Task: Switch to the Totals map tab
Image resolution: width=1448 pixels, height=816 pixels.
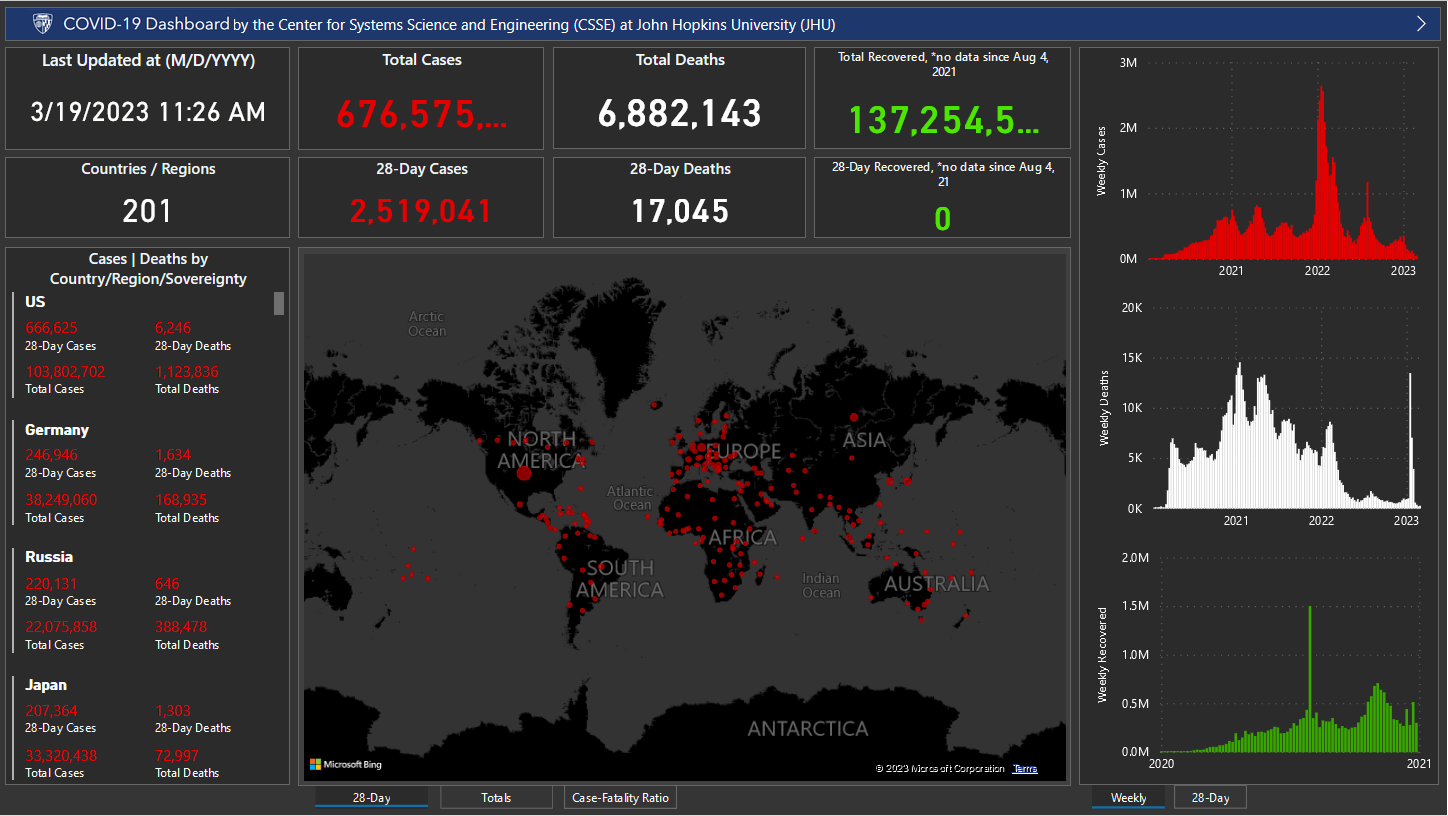Action: point(496,798)
